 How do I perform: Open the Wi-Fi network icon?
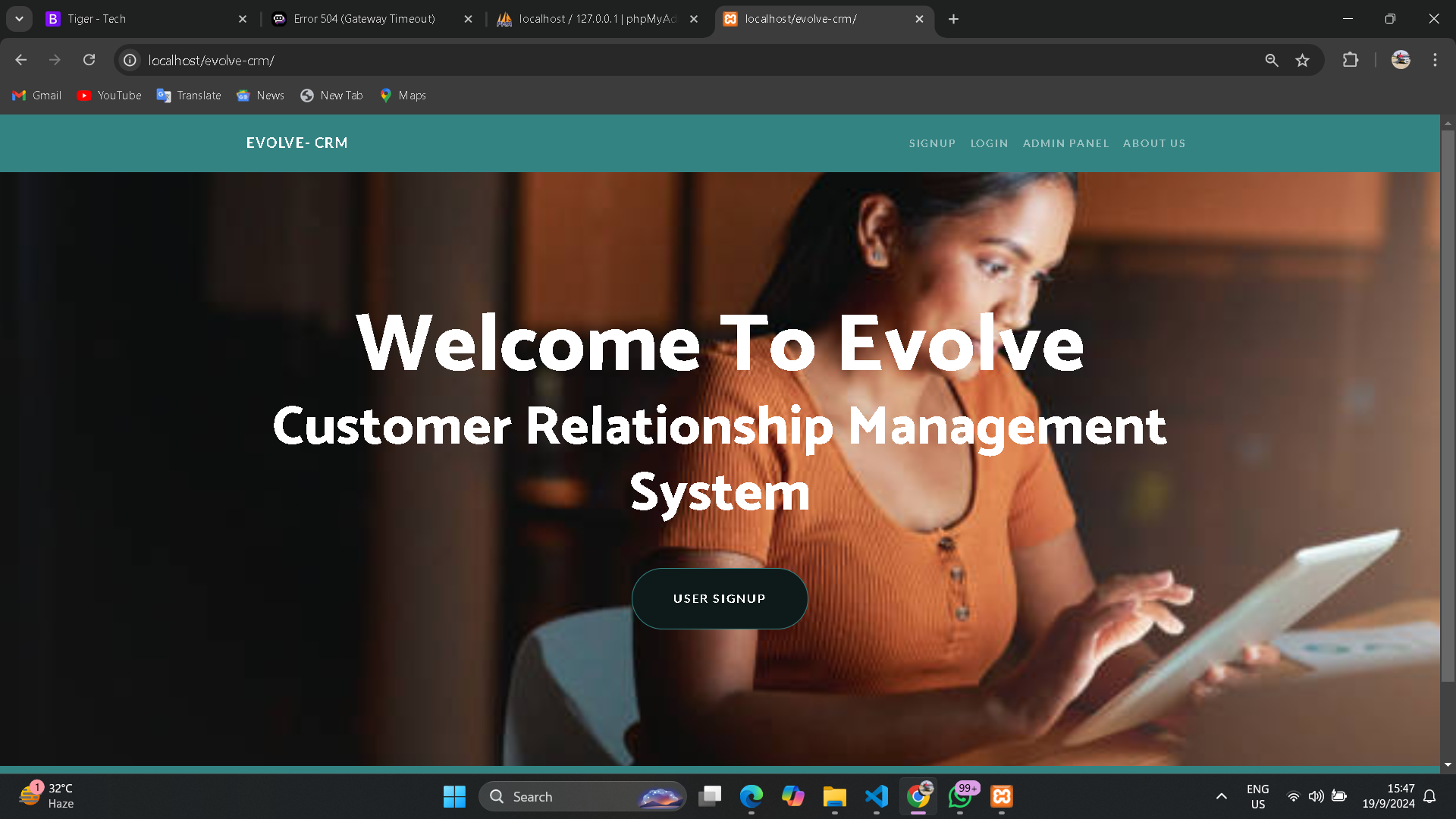(1294, 796)
